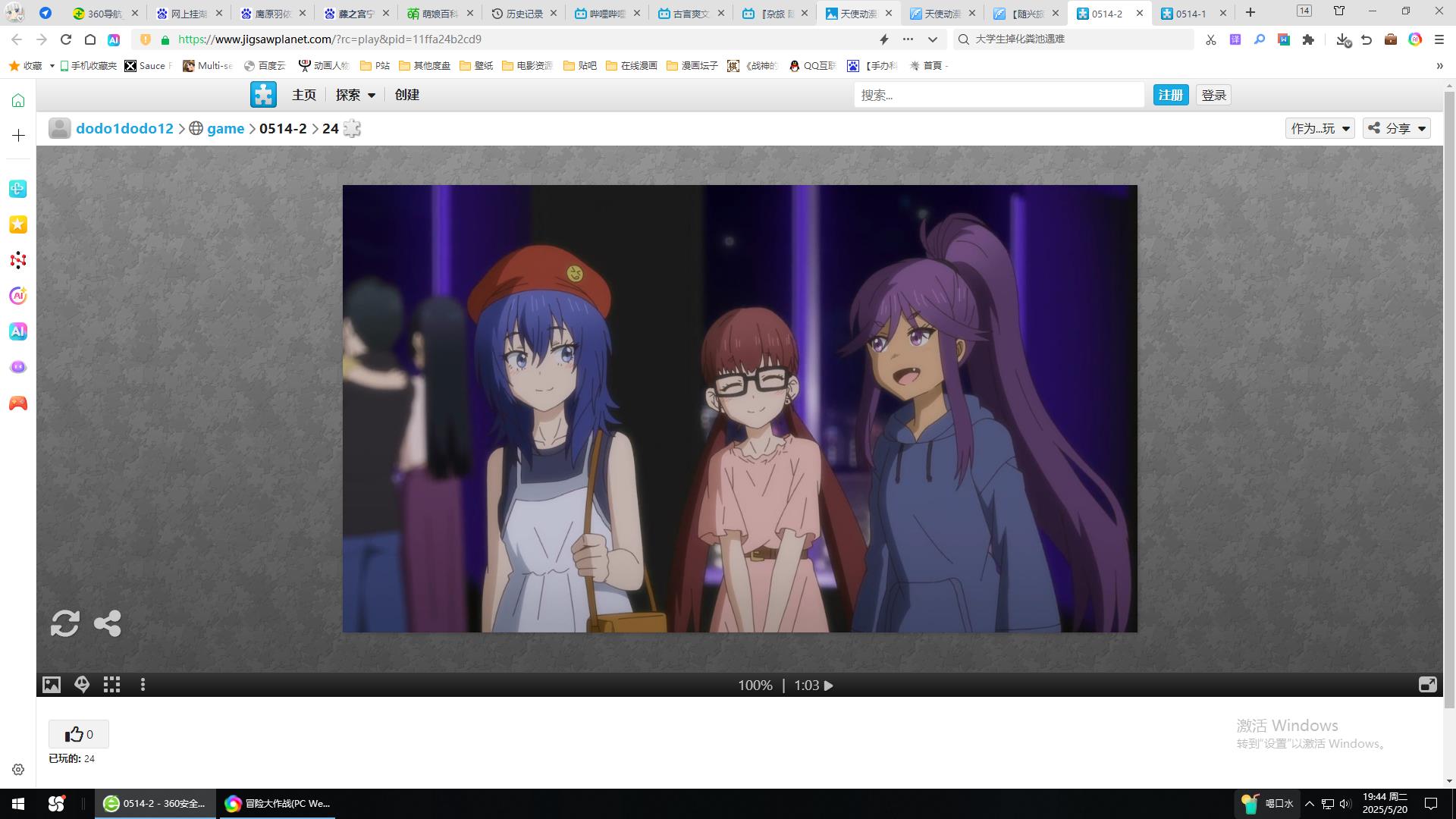The image size is (1456, 819).
Task: Click the browser search box
Action: pos(1073,39)
